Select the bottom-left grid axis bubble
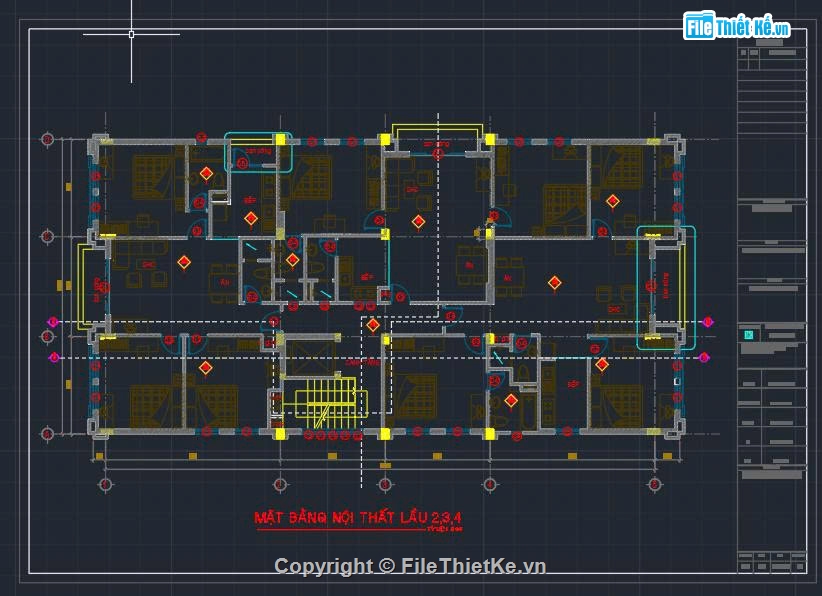Screen dimensions: 822x596 [x=105, y=485]
